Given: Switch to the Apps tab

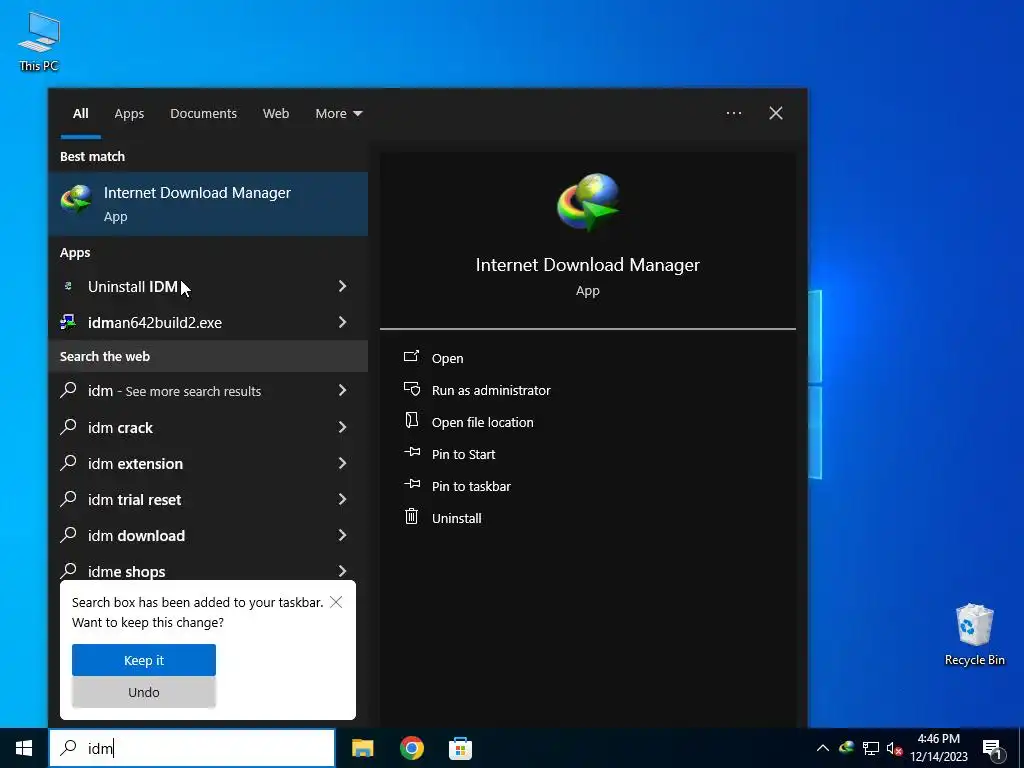Looking at the screenshot, I should click(x=129, y=114).
